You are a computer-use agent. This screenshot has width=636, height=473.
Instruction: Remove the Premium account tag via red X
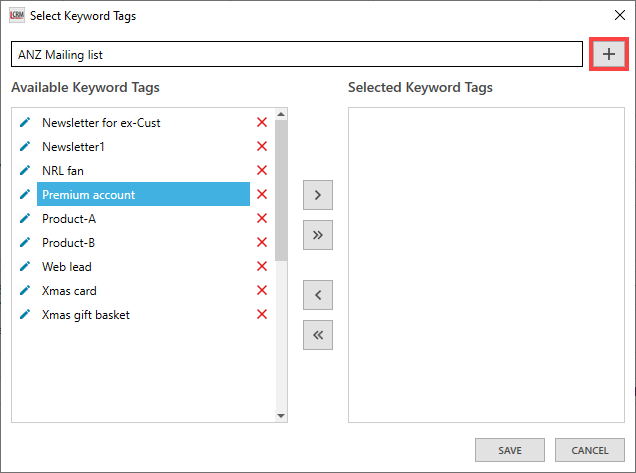coord(262,195)
